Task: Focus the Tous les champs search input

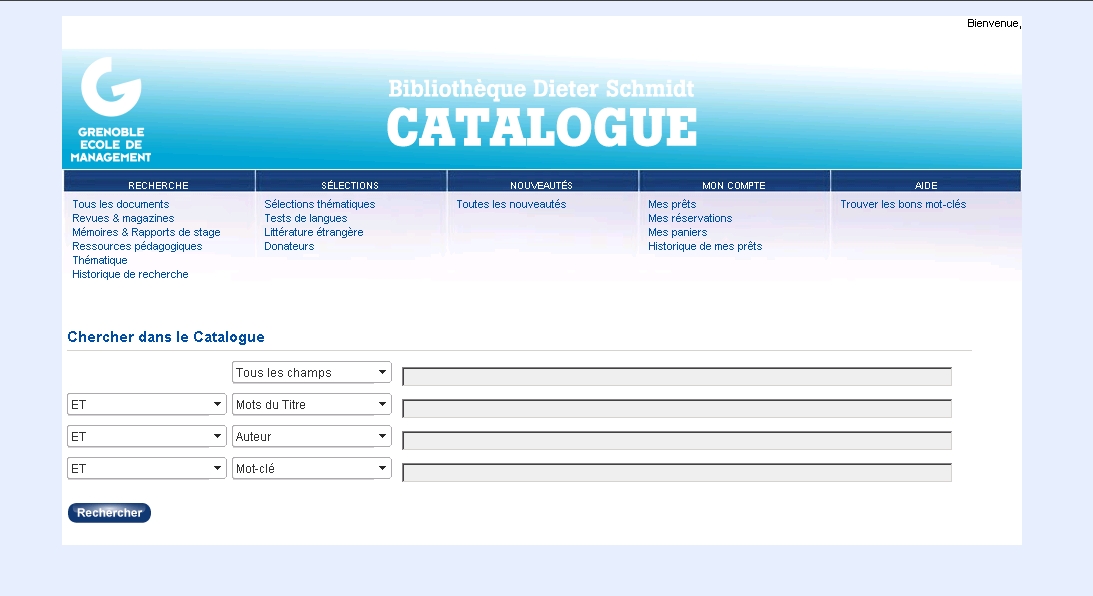Action: (x=677, y=376)
